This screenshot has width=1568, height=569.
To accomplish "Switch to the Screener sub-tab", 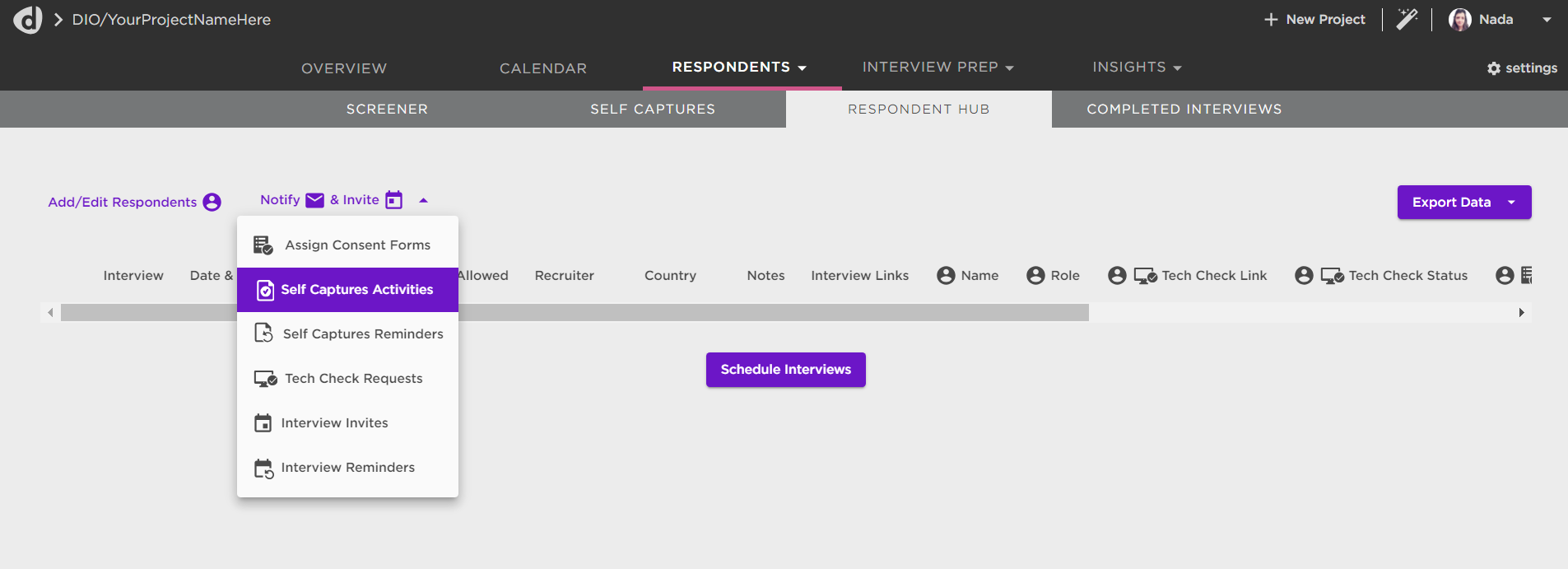I will coord(387,109).
